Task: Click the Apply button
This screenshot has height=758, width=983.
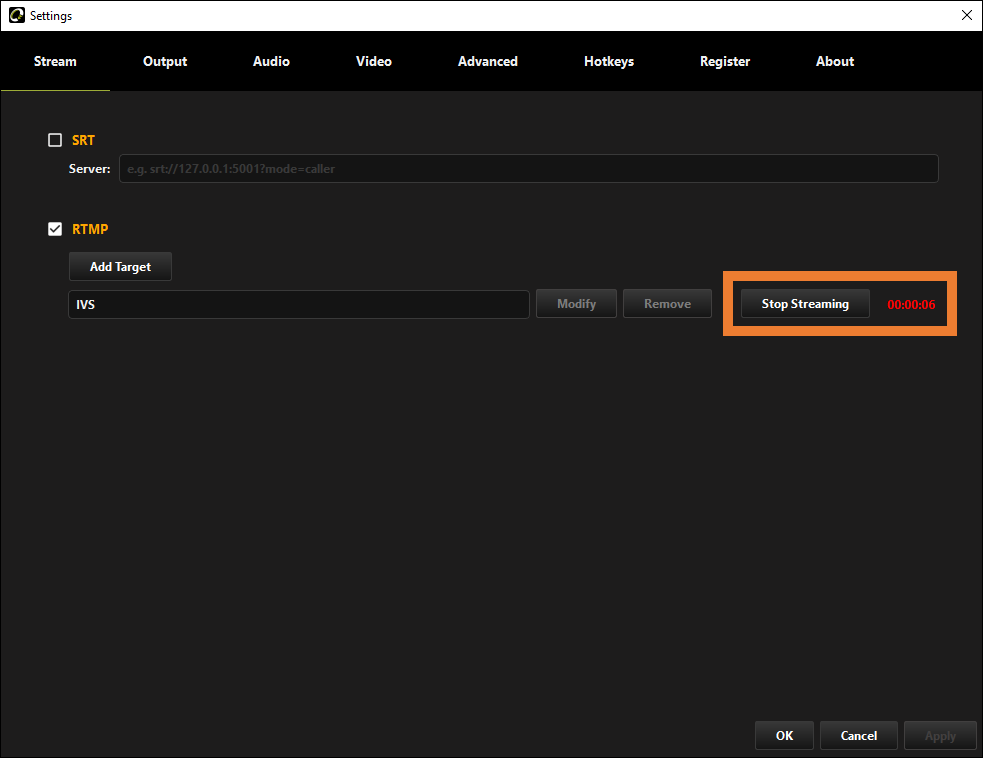Action: [x=940, y=735]
